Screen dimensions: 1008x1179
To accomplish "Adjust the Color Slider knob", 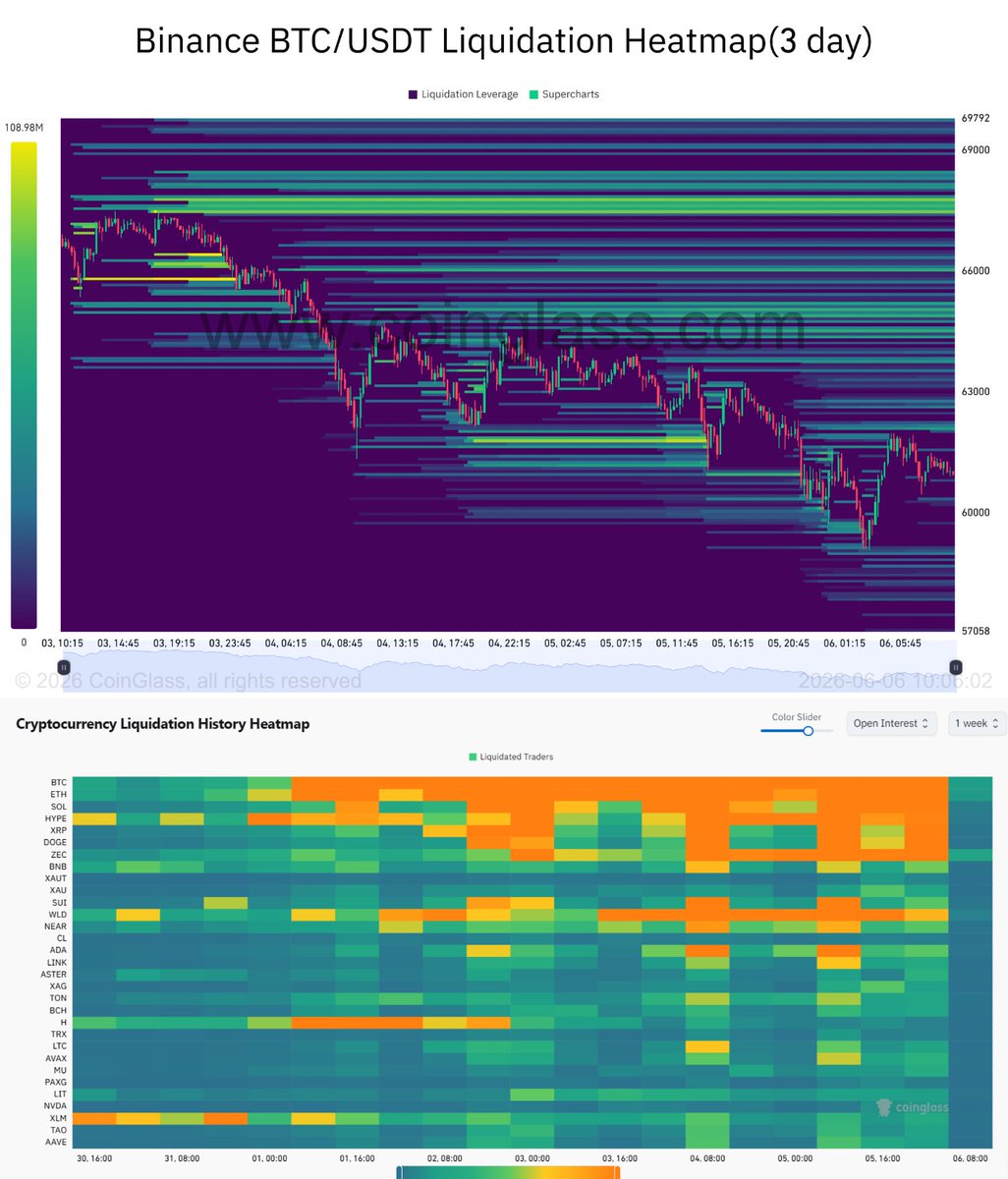I will coord(809,731).
